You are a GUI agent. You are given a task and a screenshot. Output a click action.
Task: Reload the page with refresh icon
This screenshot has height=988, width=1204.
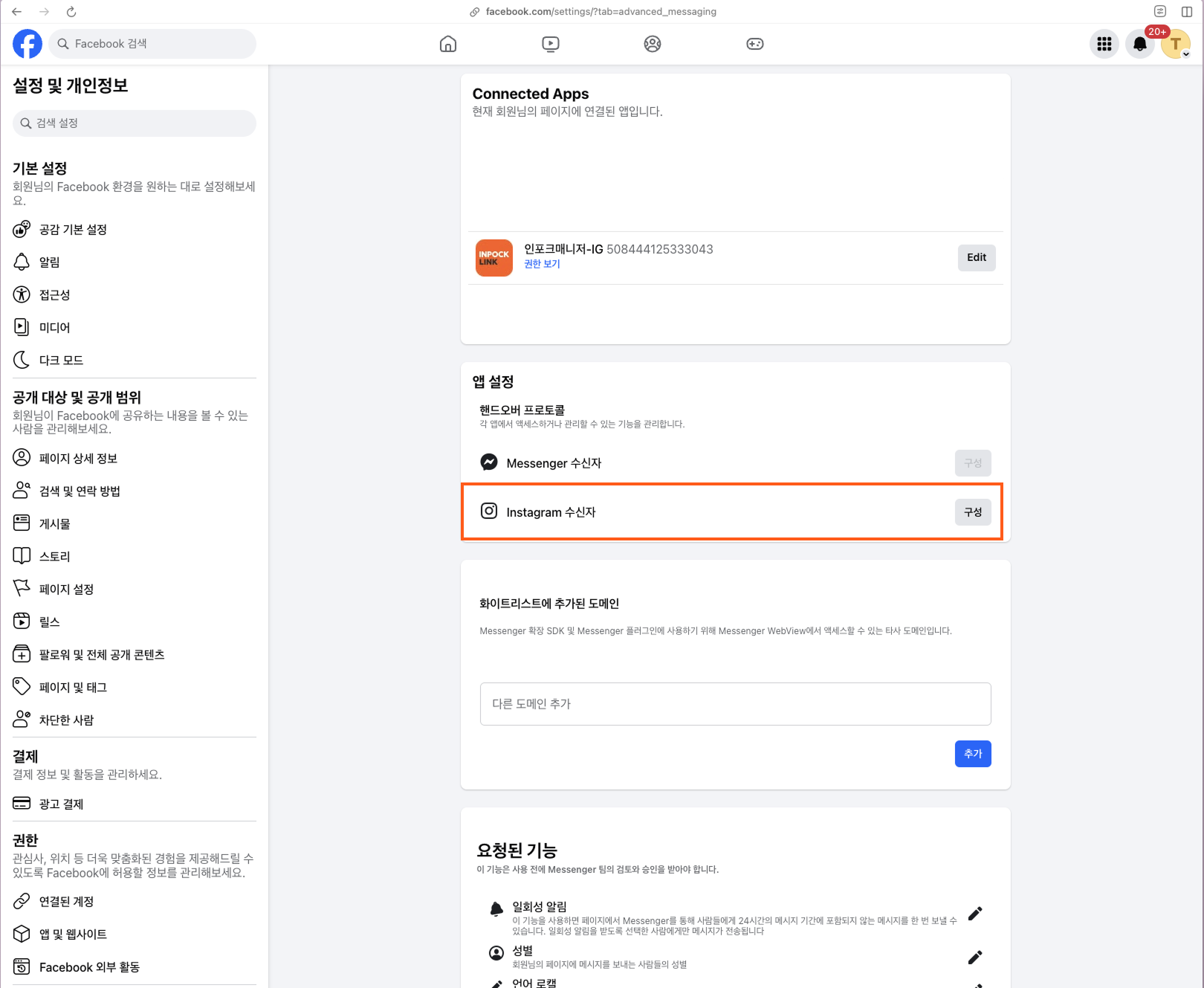[71, 11]
